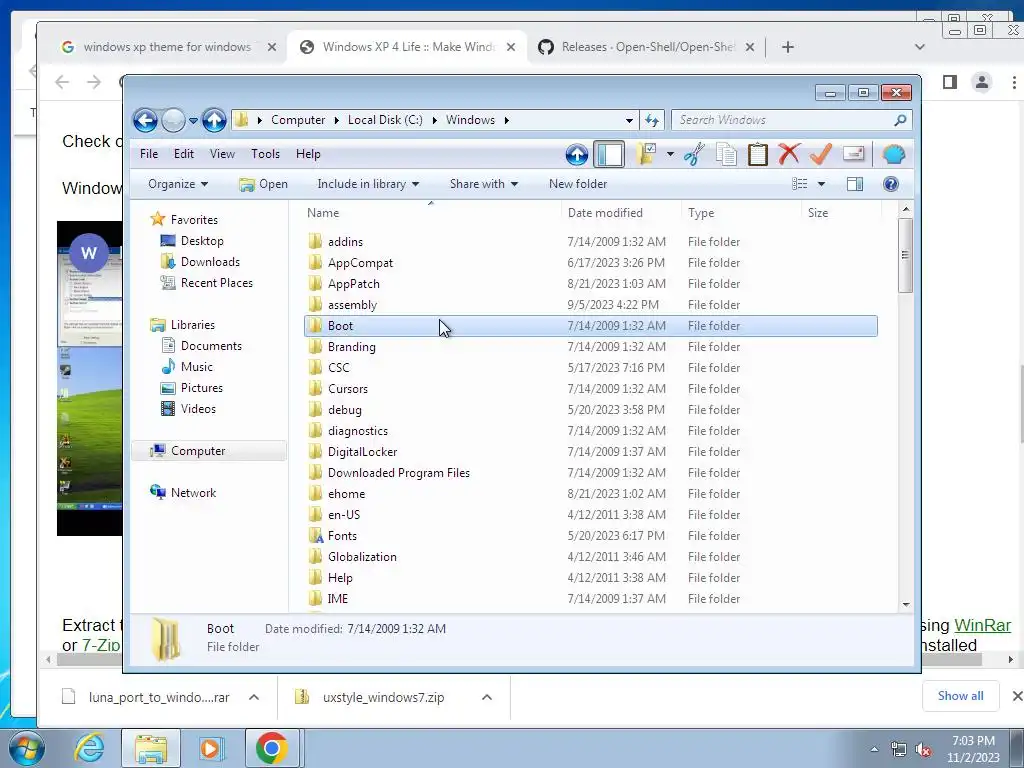Open the Tools menu

point(265,154)
